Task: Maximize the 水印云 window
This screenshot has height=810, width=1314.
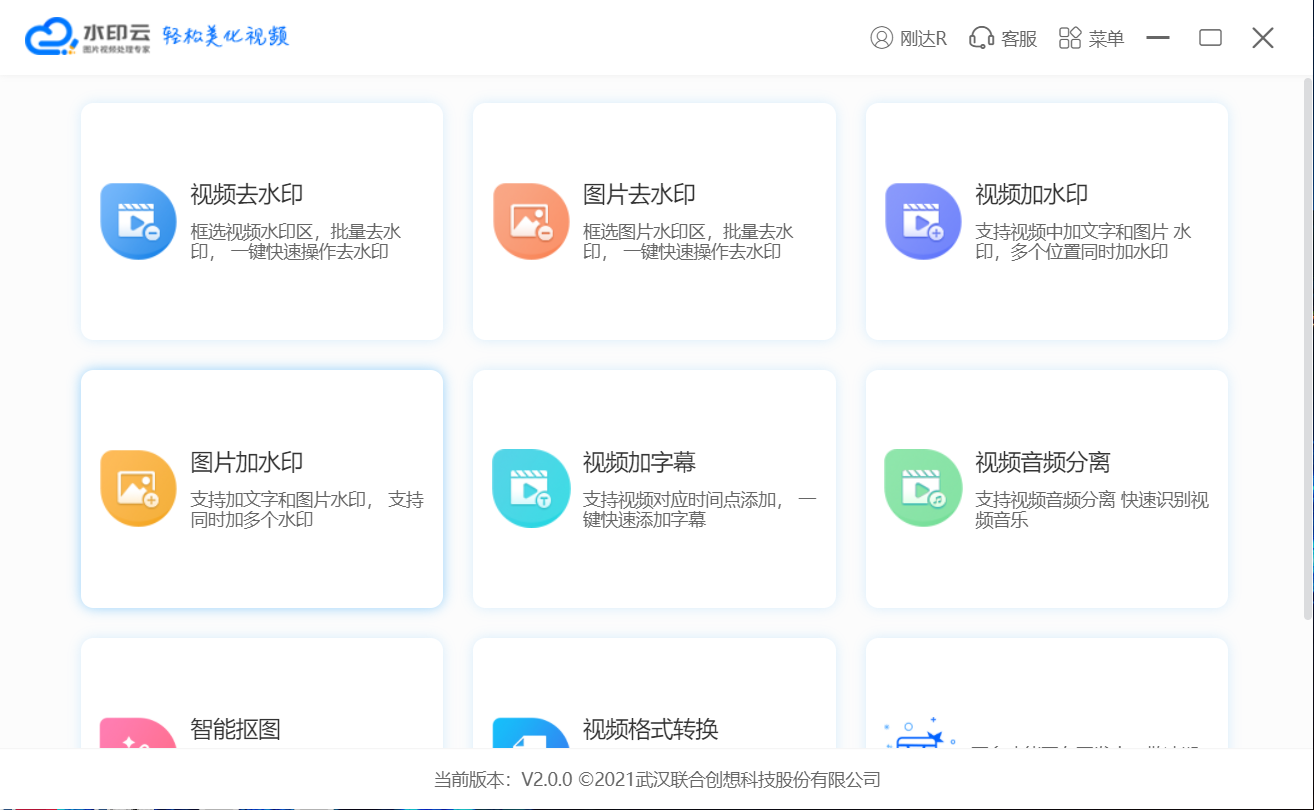Action: 1211,38
